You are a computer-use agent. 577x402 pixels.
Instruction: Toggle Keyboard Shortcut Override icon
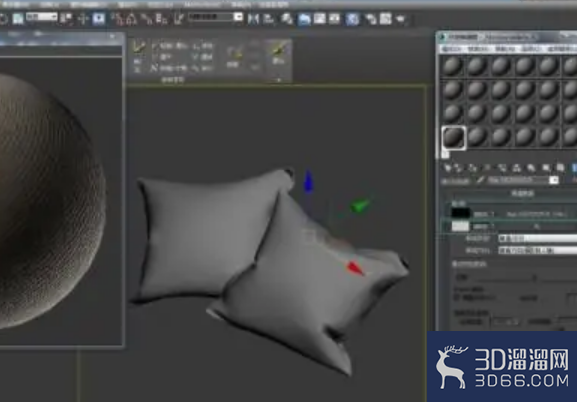[x=99, y=18]
